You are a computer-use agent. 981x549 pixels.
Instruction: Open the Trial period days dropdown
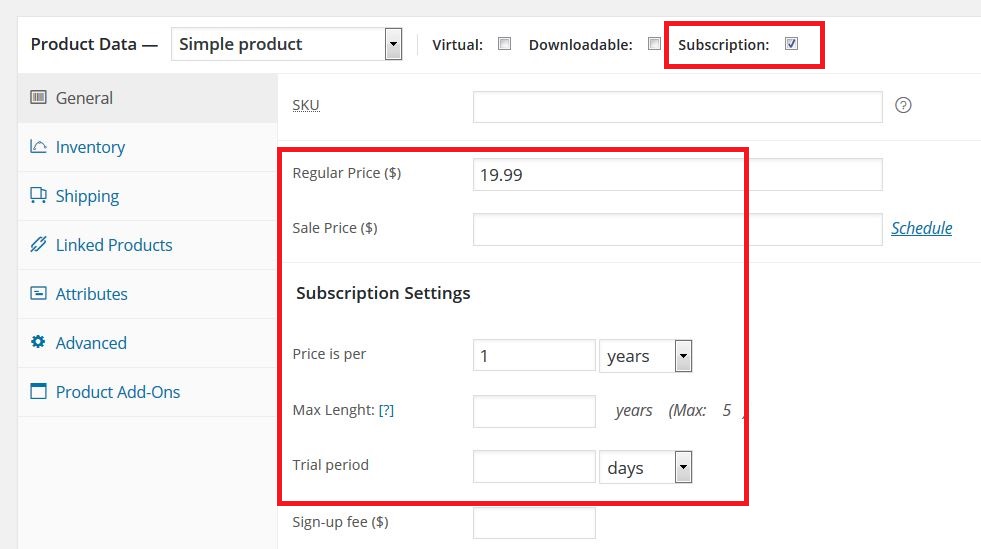point(645,468)
